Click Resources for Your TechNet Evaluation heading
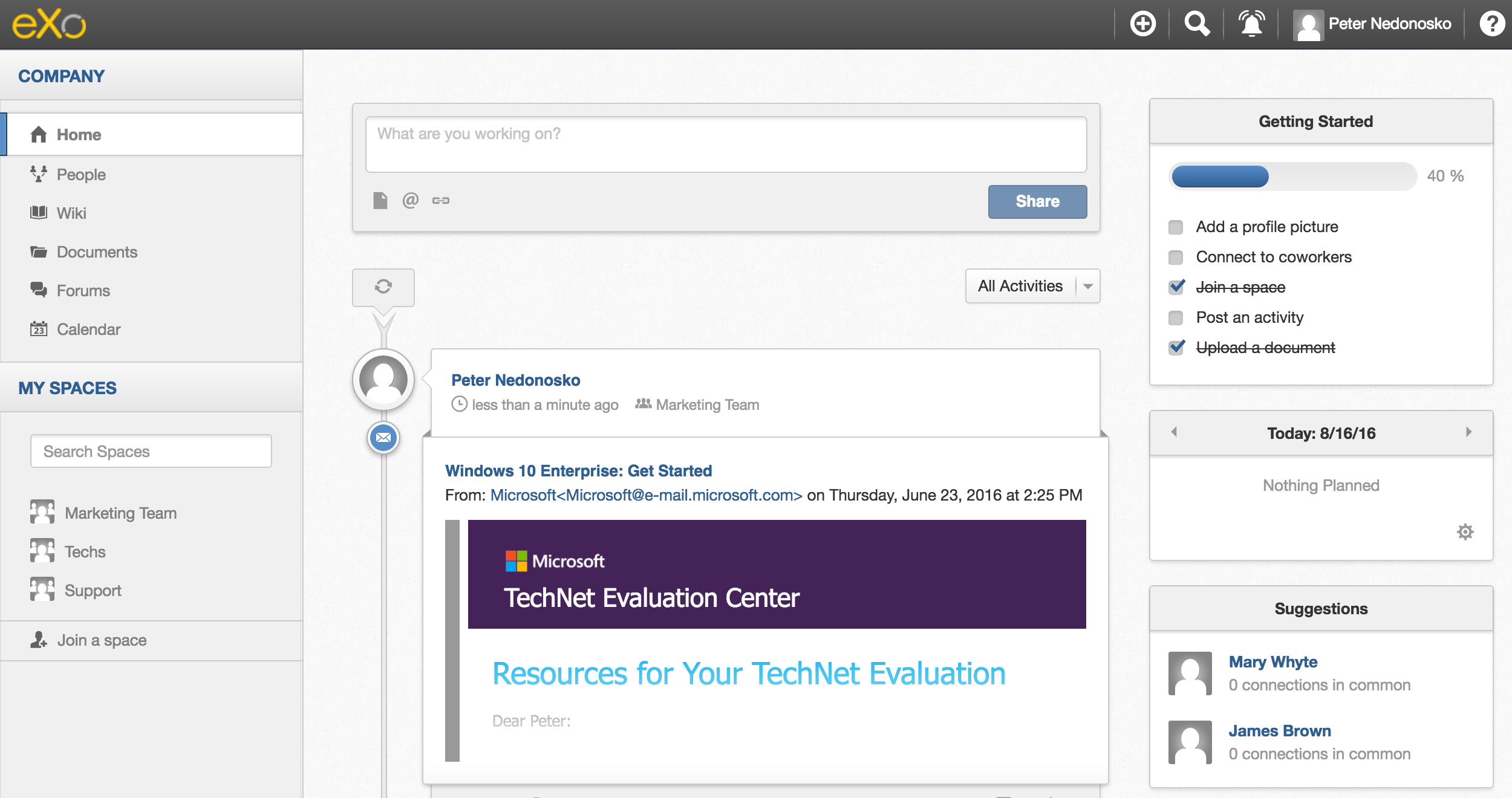The height and width of the screenshot is (798, 1512). (749, 673)
